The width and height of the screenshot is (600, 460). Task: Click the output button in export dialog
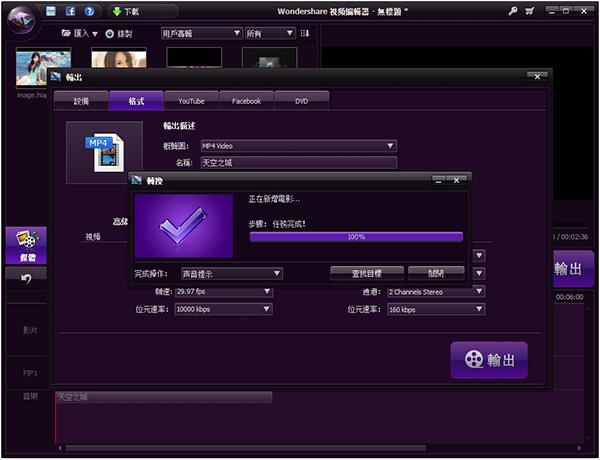point(489,360)
